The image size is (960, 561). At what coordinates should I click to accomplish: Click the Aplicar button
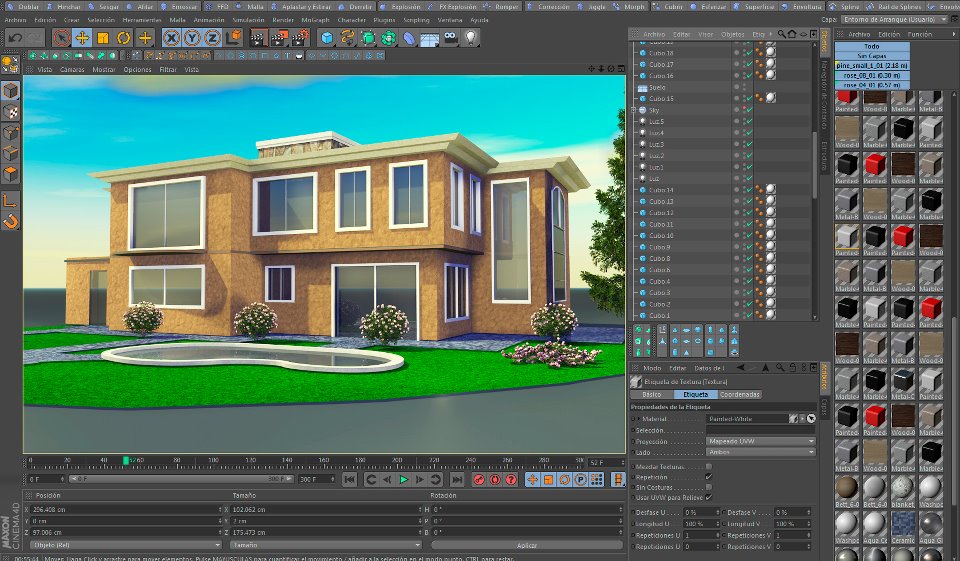[526, 545]
